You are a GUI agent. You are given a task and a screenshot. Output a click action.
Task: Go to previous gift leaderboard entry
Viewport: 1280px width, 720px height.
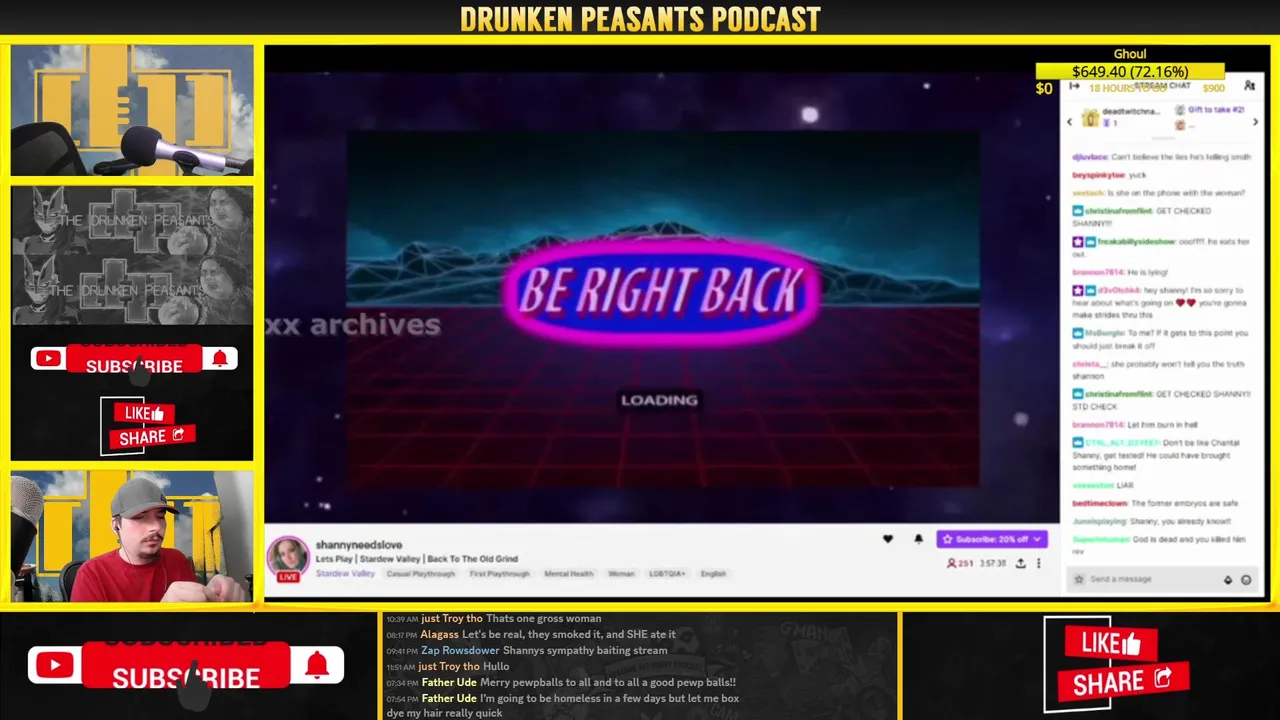coord(1069,122)
